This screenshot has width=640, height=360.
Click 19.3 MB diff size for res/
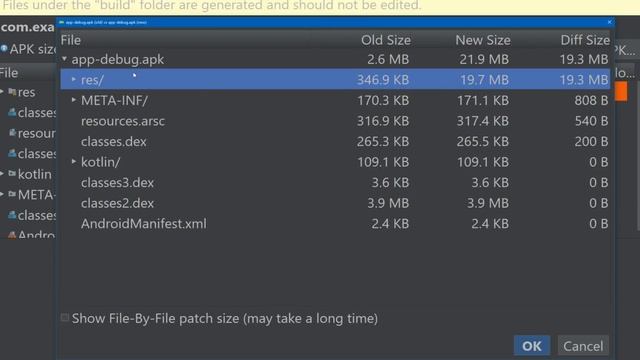point(584,80)
